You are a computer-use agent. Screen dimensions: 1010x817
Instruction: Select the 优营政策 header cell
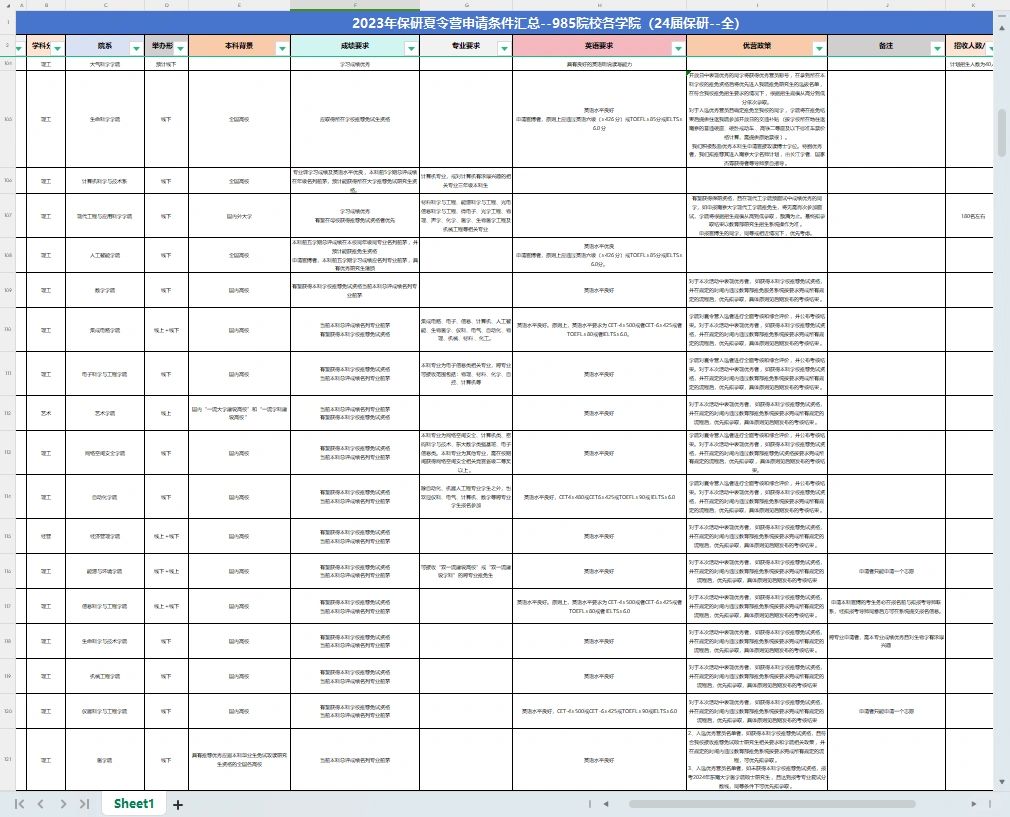pyautogui.click(x=757, y=46)
